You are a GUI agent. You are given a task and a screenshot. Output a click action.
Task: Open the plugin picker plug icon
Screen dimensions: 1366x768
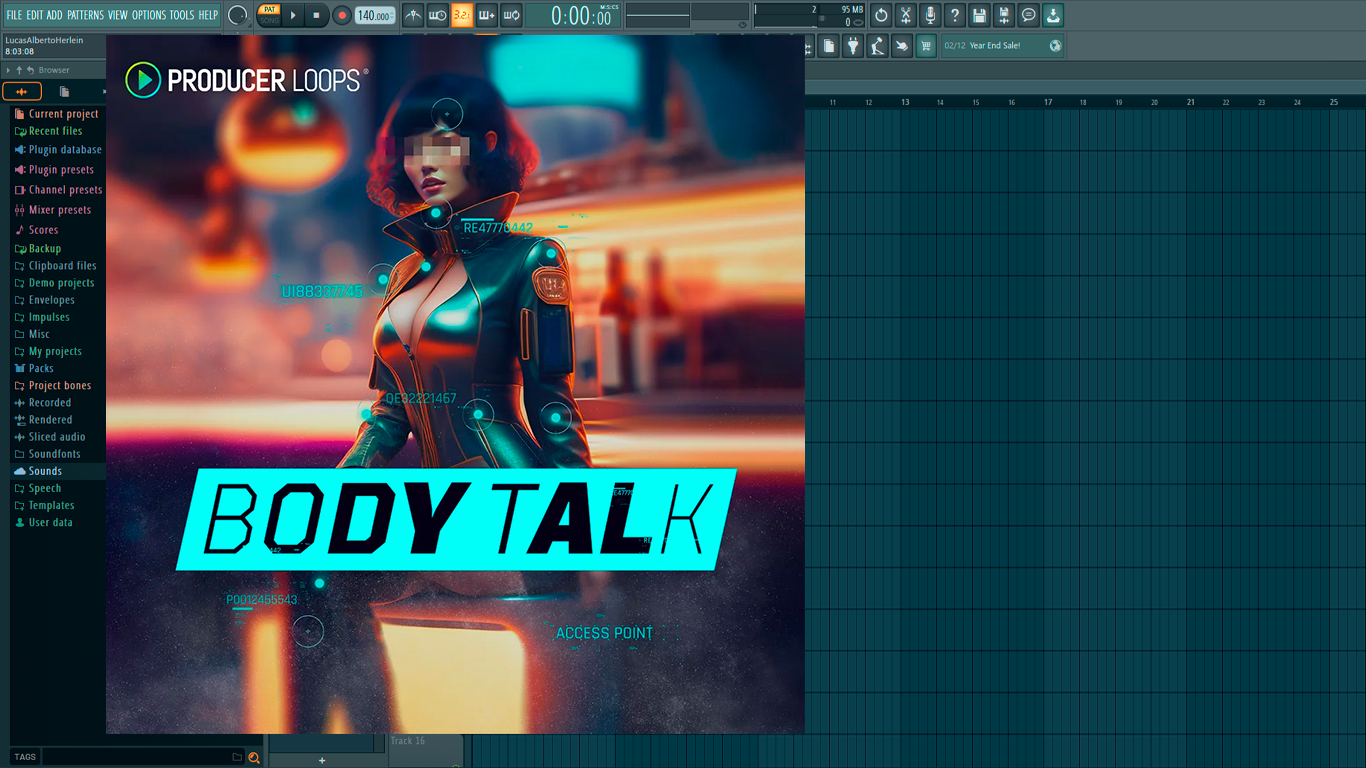[853, 45]
